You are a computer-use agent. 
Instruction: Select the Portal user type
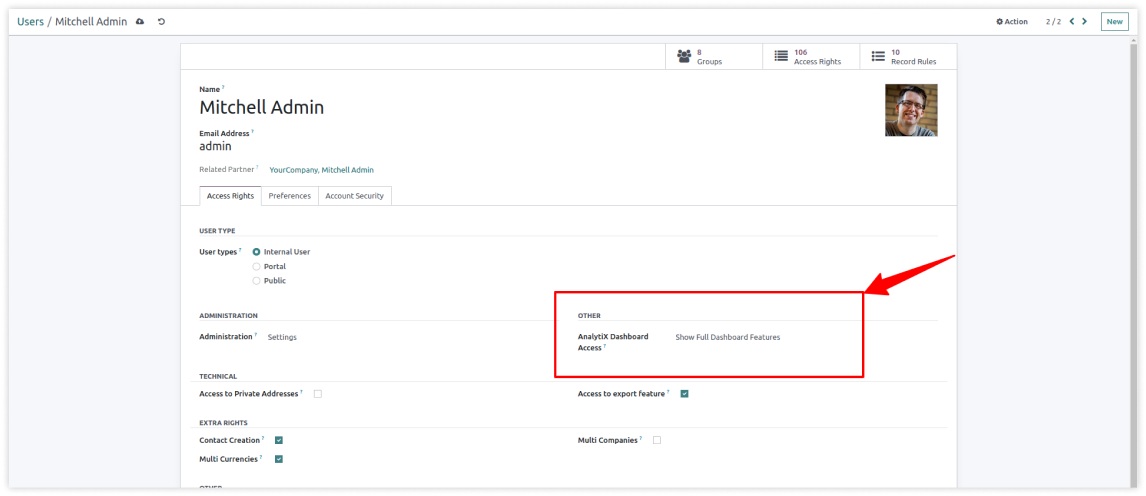tap(257, 266)
